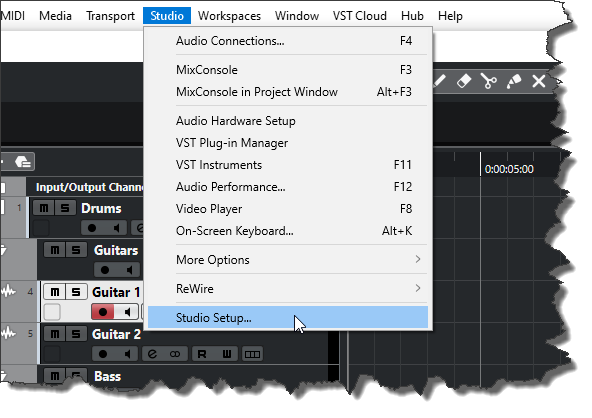
Task: Solo the Guitar 1 track
Action: tap(76, 292)
